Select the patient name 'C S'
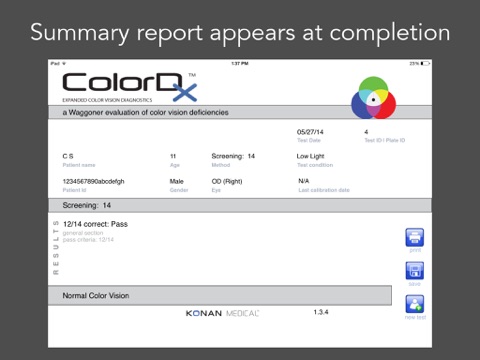This screenshot has height=360, width=480. pyautogui.click(x=68, y=156)
